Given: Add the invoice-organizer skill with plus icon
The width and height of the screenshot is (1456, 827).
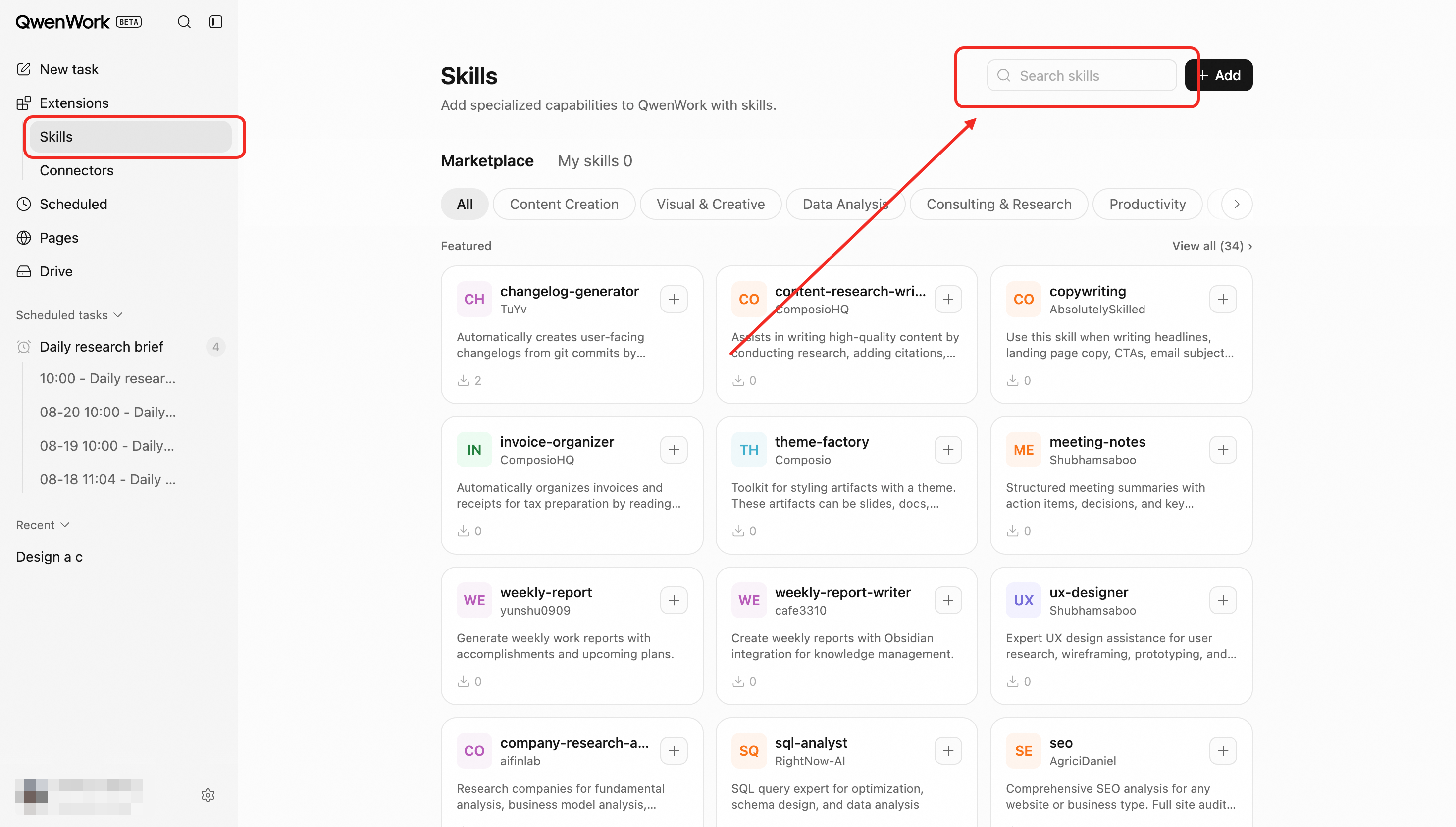Looking at the screenshot, I should coord(674,450).
